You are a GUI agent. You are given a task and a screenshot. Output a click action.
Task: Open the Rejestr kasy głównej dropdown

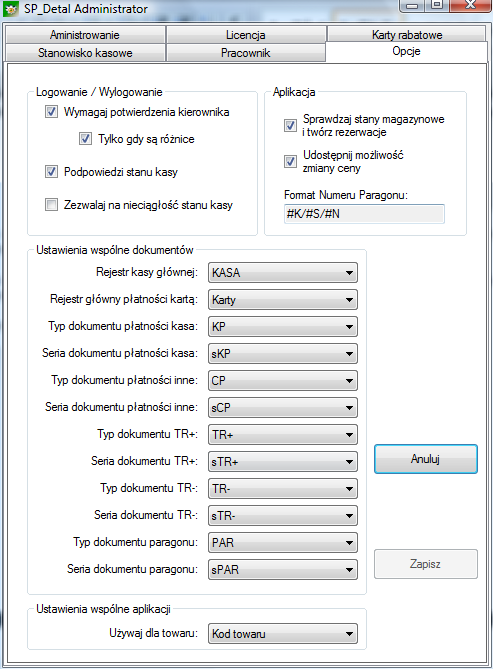tap(283, 273)
